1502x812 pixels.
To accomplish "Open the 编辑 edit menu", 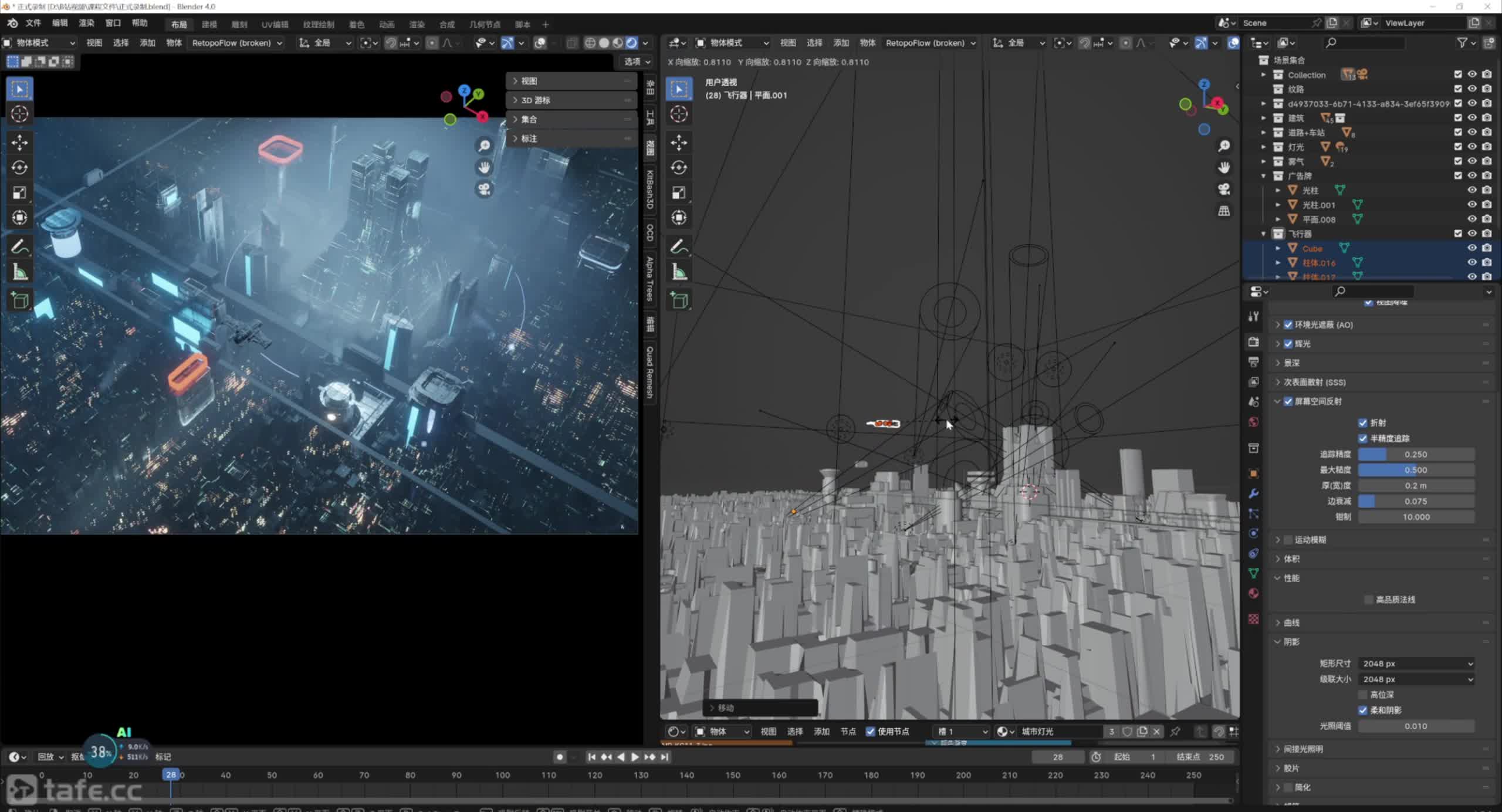I will pos(60,23).
